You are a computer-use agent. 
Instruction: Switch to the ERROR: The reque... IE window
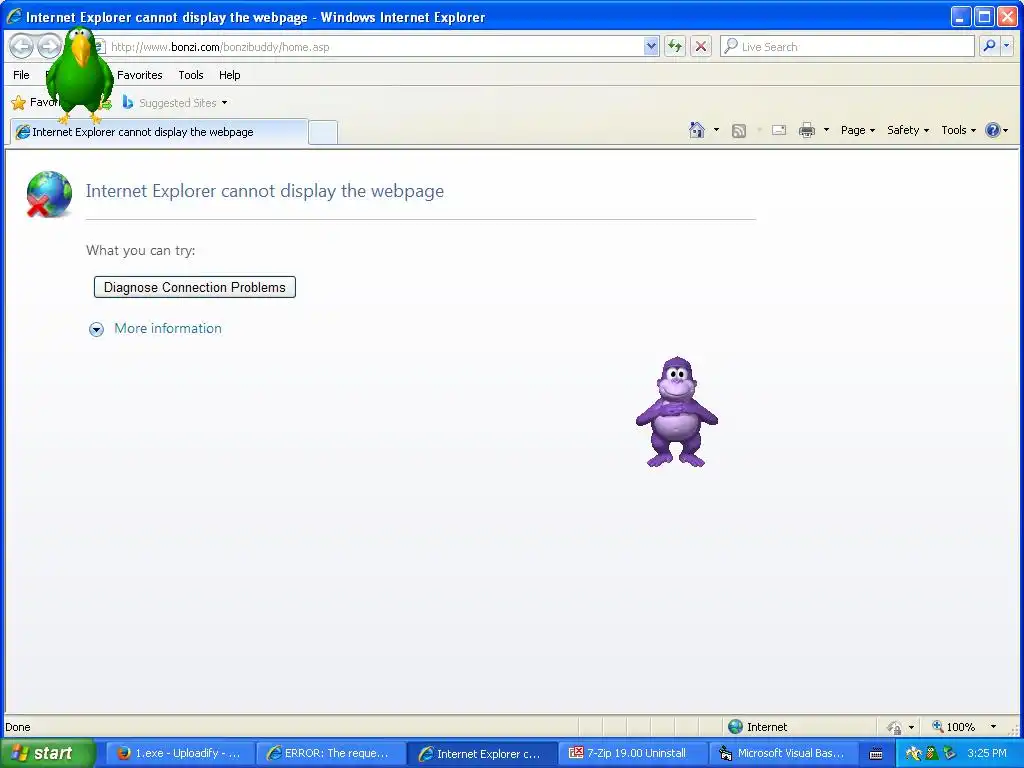click(x=331, y=753)
